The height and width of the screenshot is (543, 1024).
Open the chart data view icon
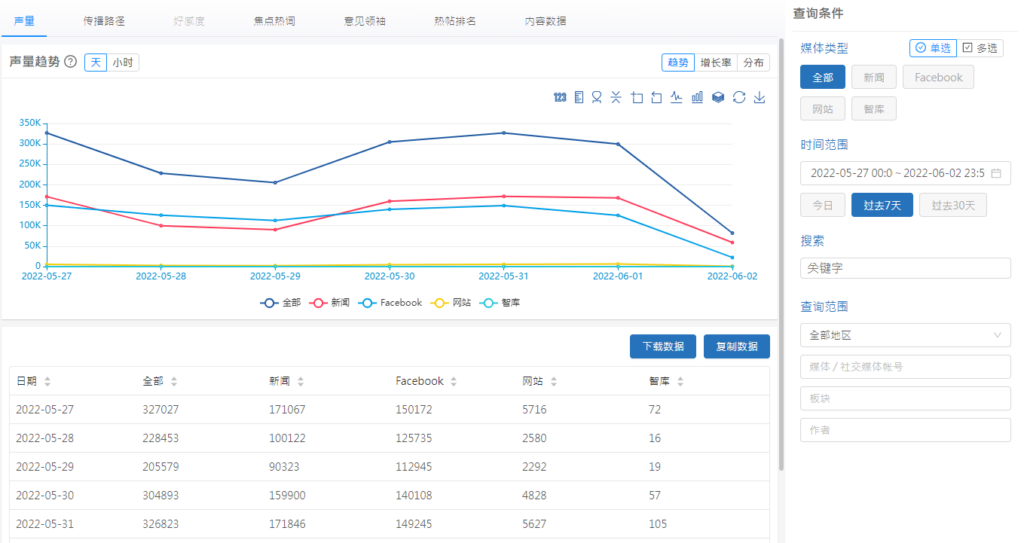pyautogui.click(x=578, y=97)
